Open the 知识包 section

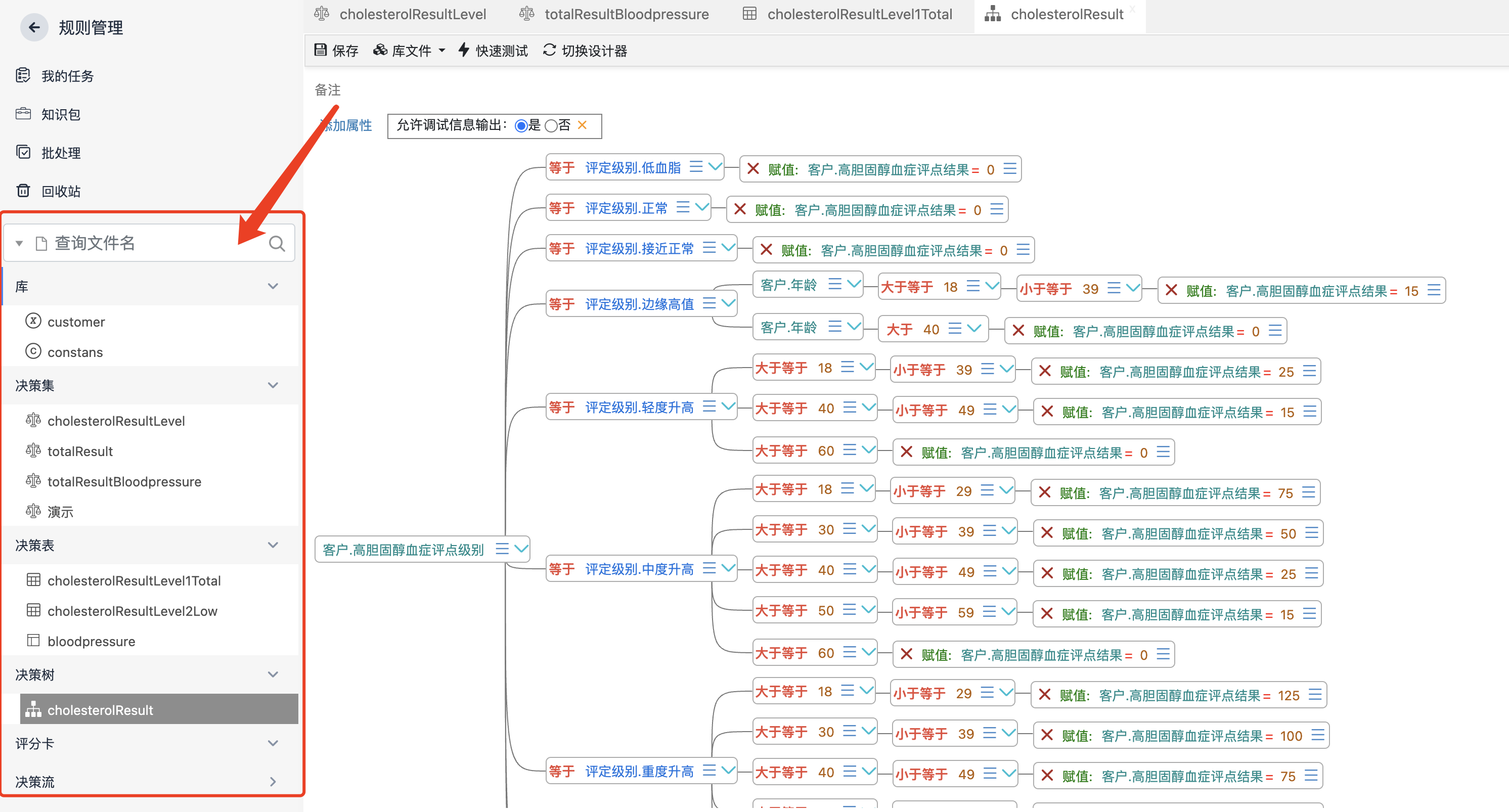(63, 114)
